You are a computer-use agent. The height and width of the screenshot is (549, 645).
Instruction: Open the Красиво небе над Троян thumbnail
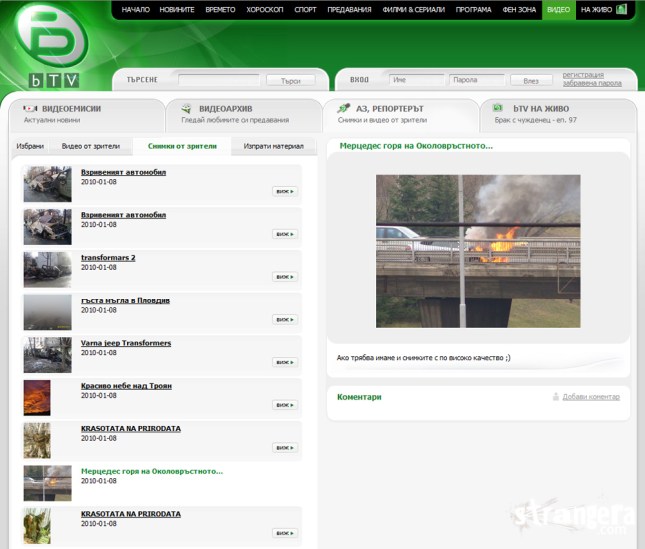coord(37,397)
